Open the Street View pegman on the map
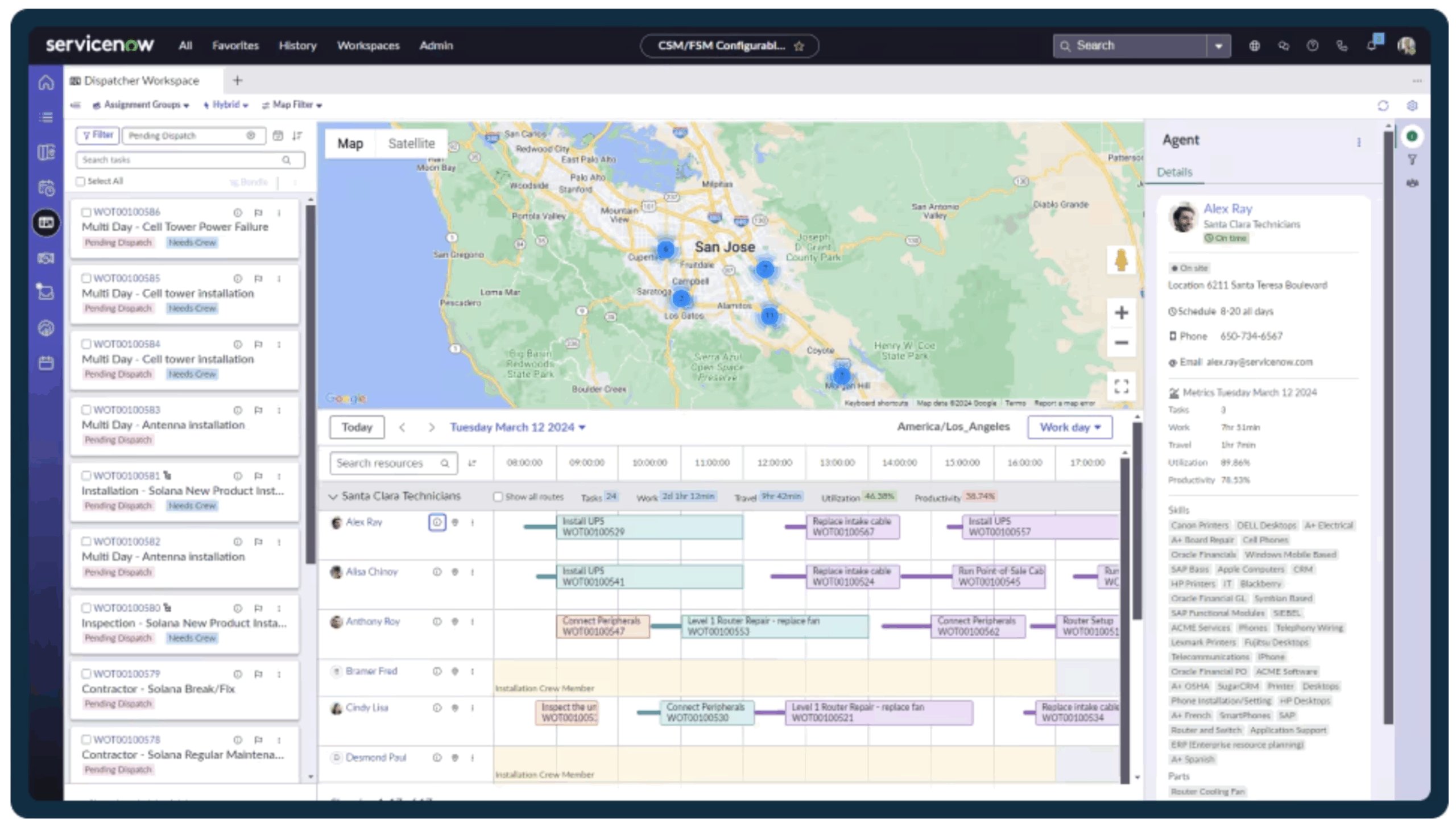The image size is (1456, 827). tap(1121, 260)
